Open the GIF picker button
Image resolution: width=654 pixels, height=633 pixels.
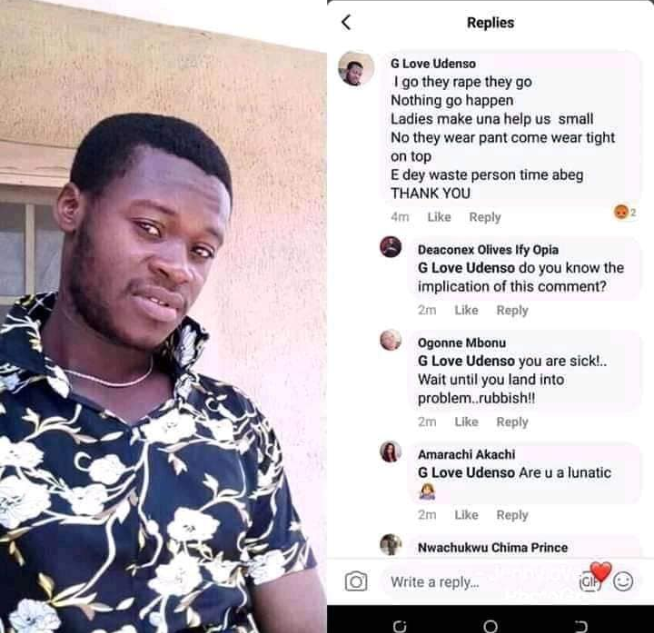coord(590,582)
